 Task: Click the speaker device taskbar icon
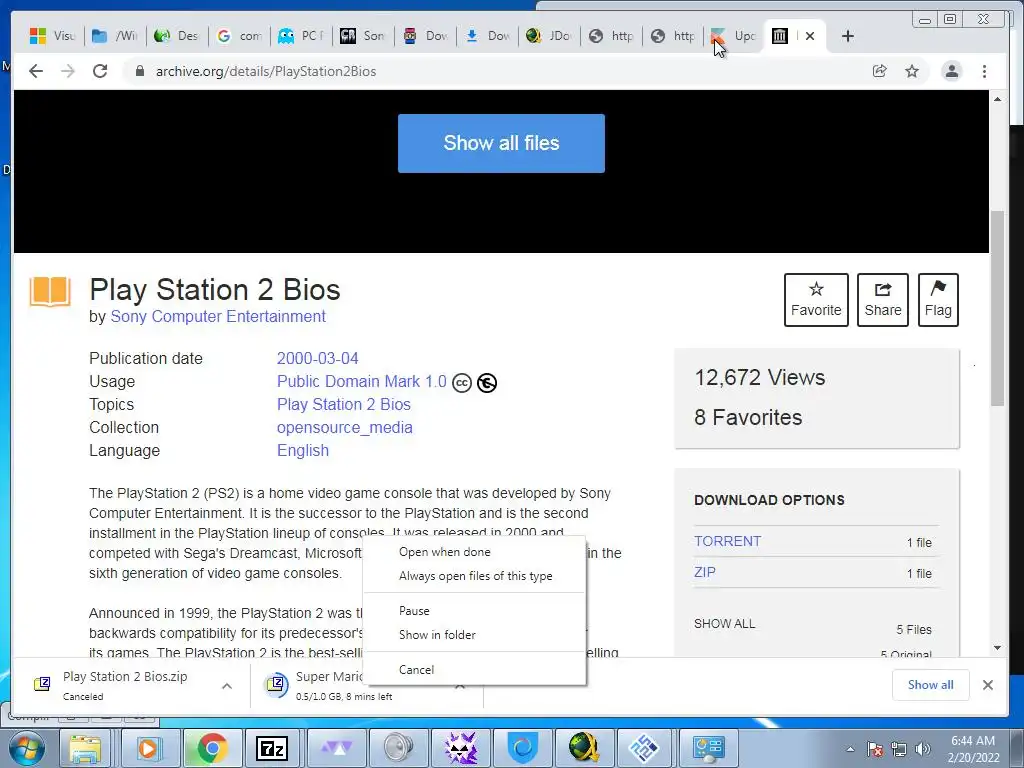point(398,748)
